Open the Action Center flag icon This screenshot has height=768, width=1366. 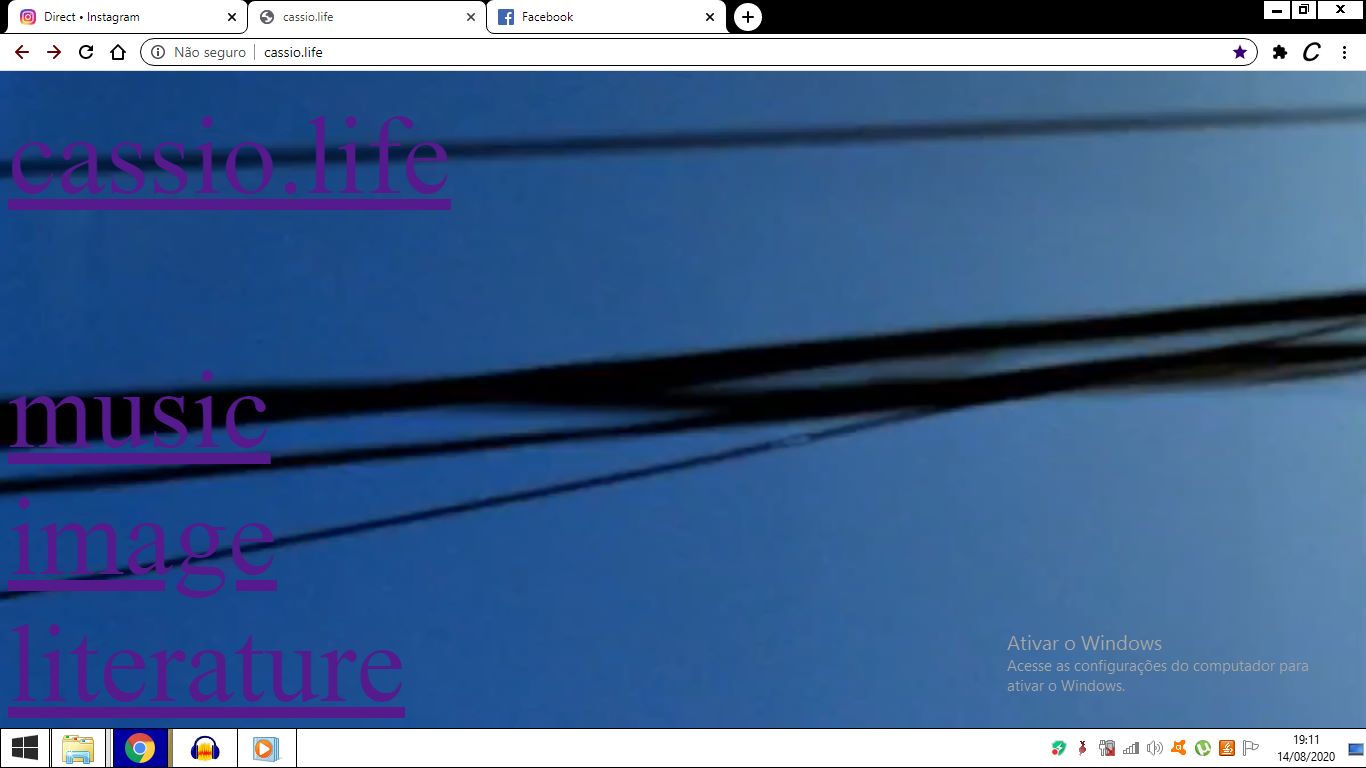click(1250, 748)
